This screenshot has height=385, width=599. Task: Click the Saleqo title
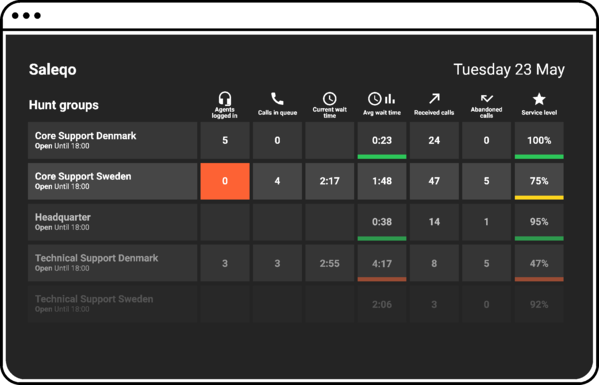tap(53, 70)
